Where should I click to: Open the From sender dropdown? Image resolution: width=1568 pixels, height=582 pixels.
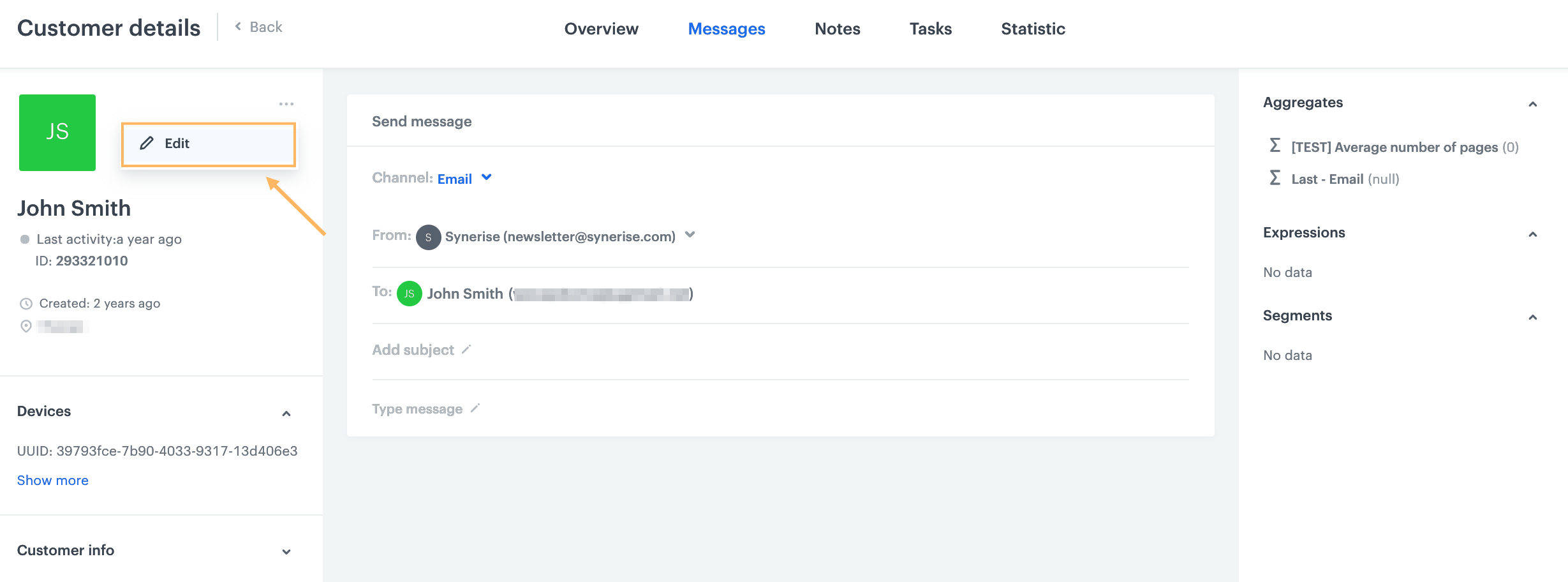[690, 235]
